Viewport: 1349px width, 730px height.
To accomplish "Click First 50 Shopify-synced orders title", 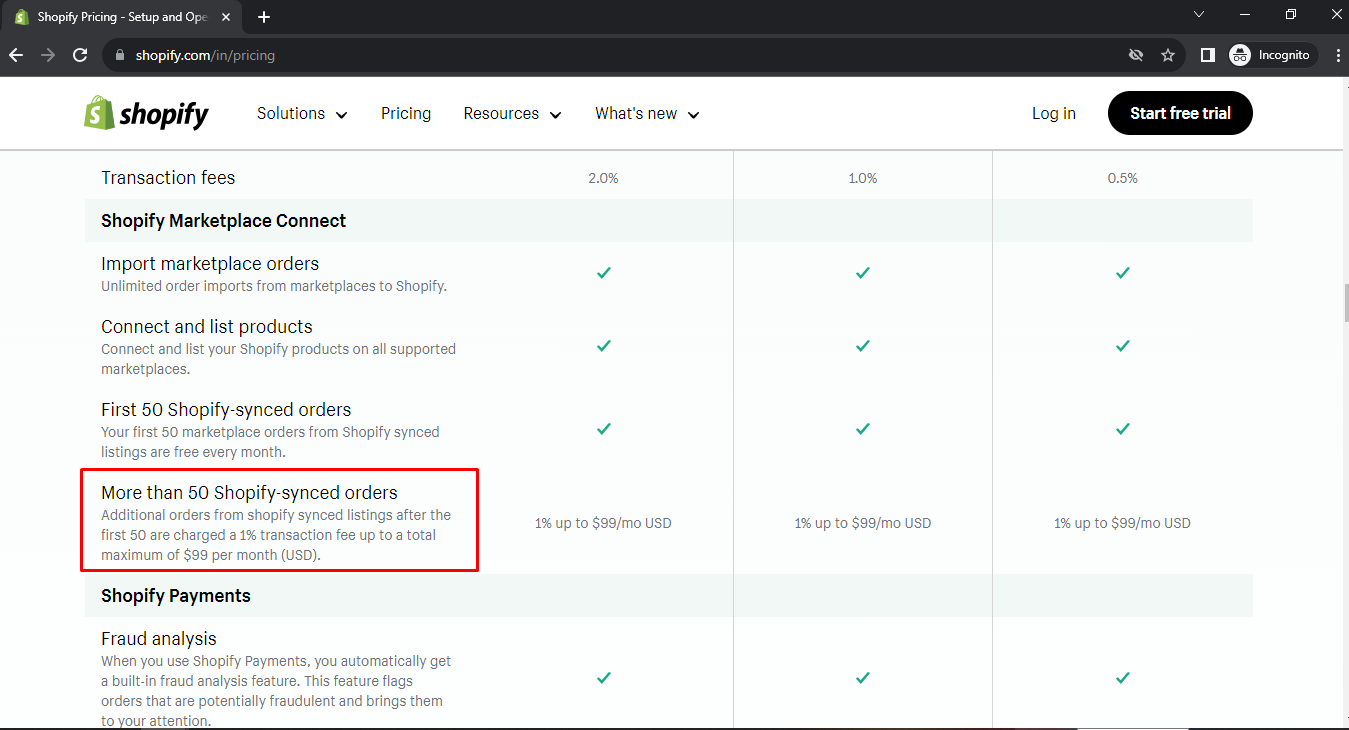I will point(226,410).
